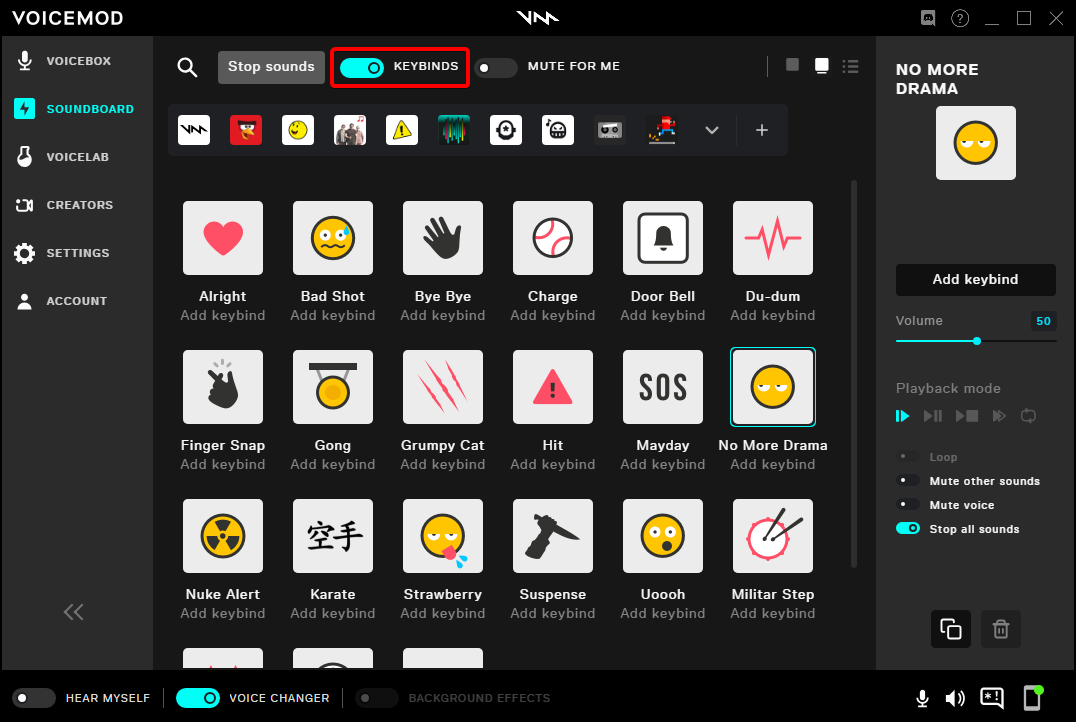The image size is (1076, 722).
Task: Open the help question mark icon
Action: (960, 18)
